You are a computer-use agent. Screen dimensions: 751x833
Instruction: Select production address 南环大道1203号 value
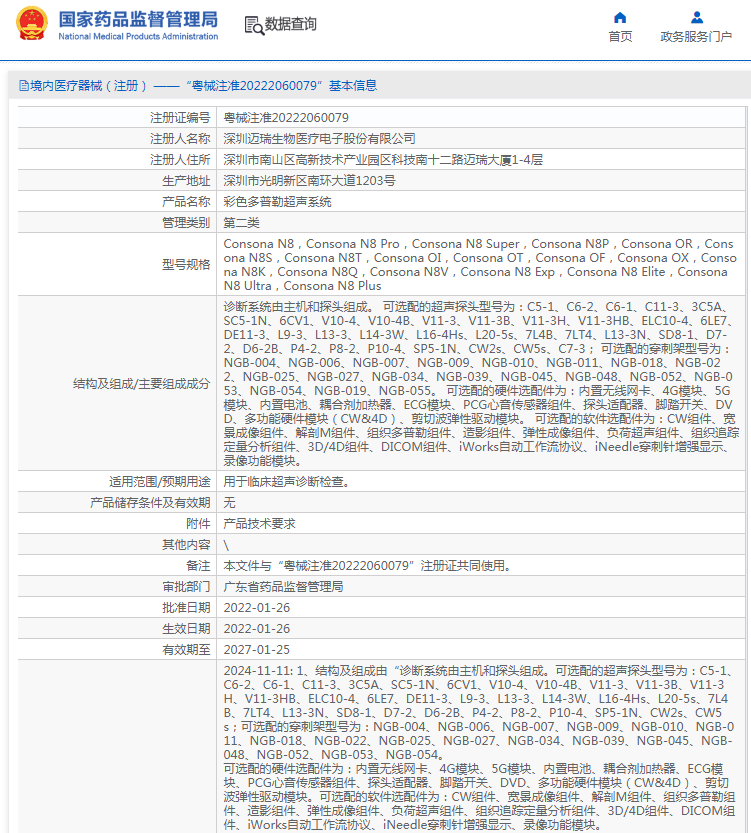pos(310,181)
